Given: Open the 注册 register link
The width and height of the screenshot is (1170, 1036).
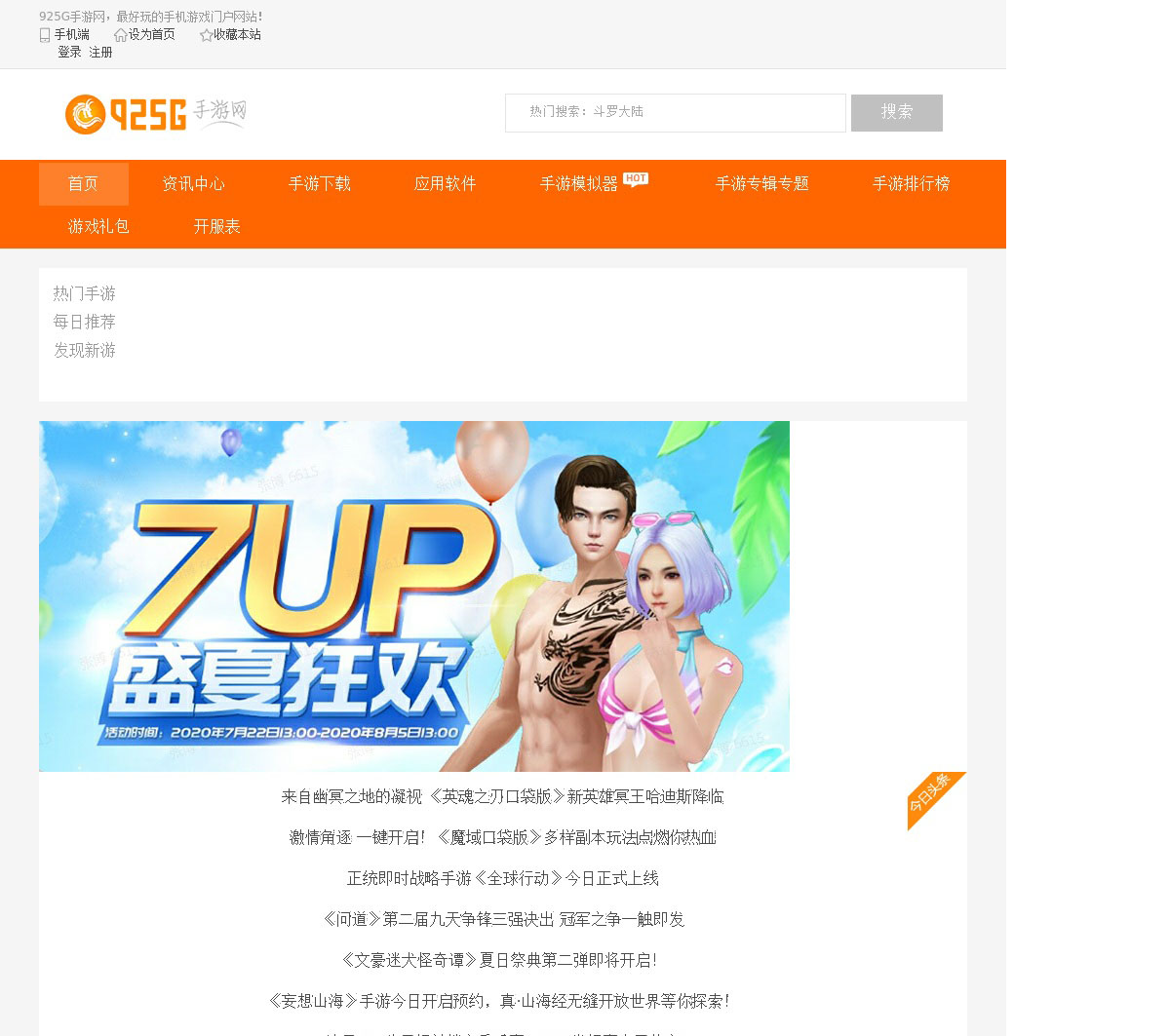Looking at the screenshot, I should pyautogui.click(x=100, y=53).
